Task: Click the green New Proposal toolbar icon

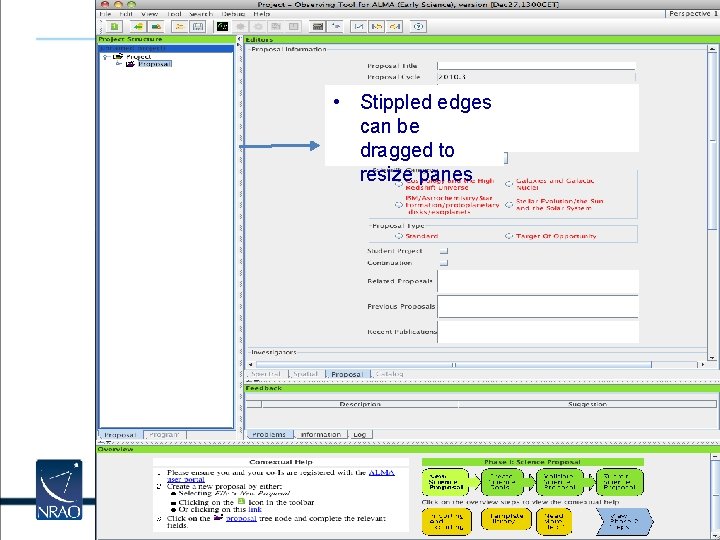Action: [114, 27]
